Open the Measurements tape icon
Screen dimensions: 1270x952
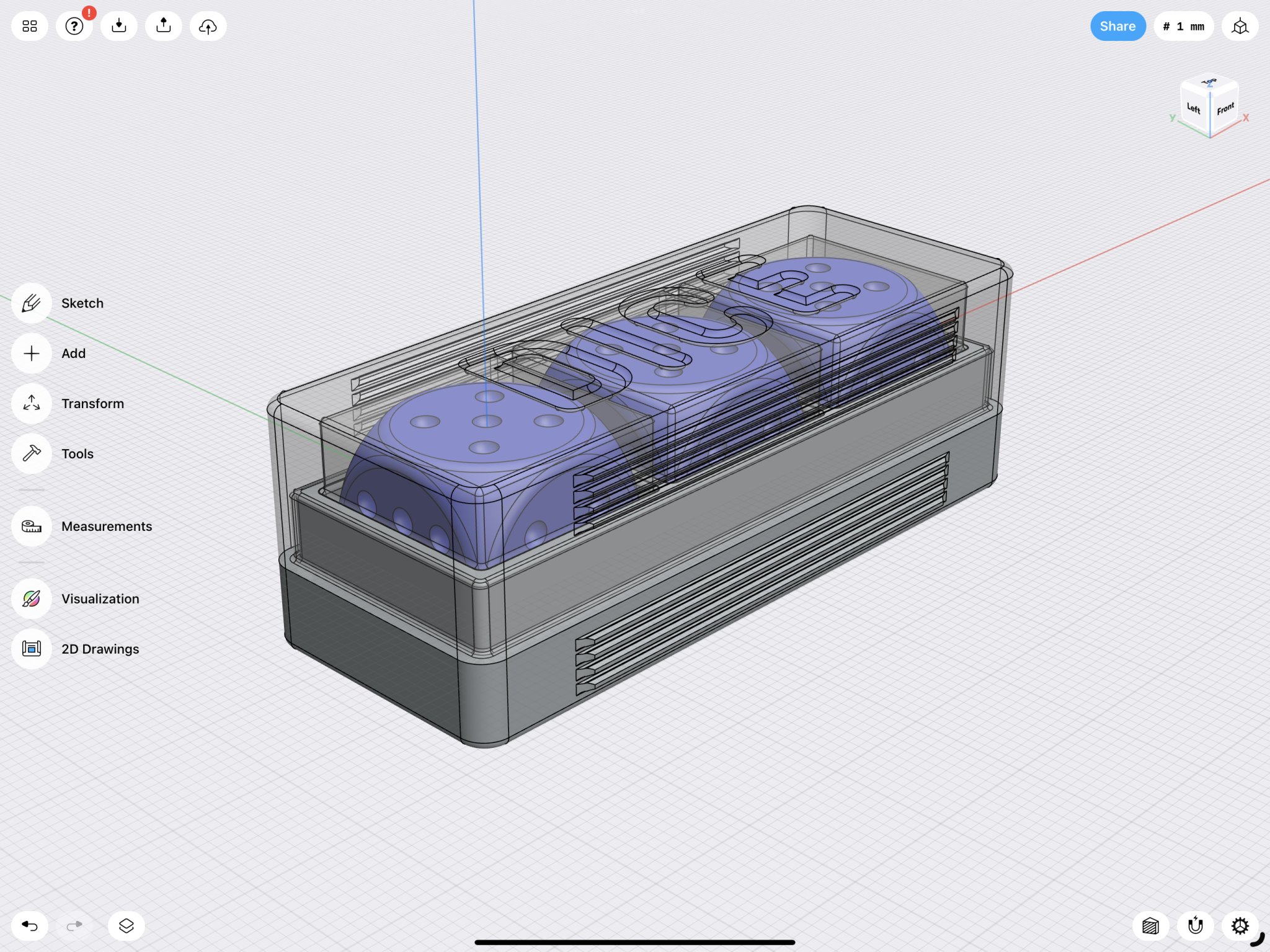tap(31, 527)
